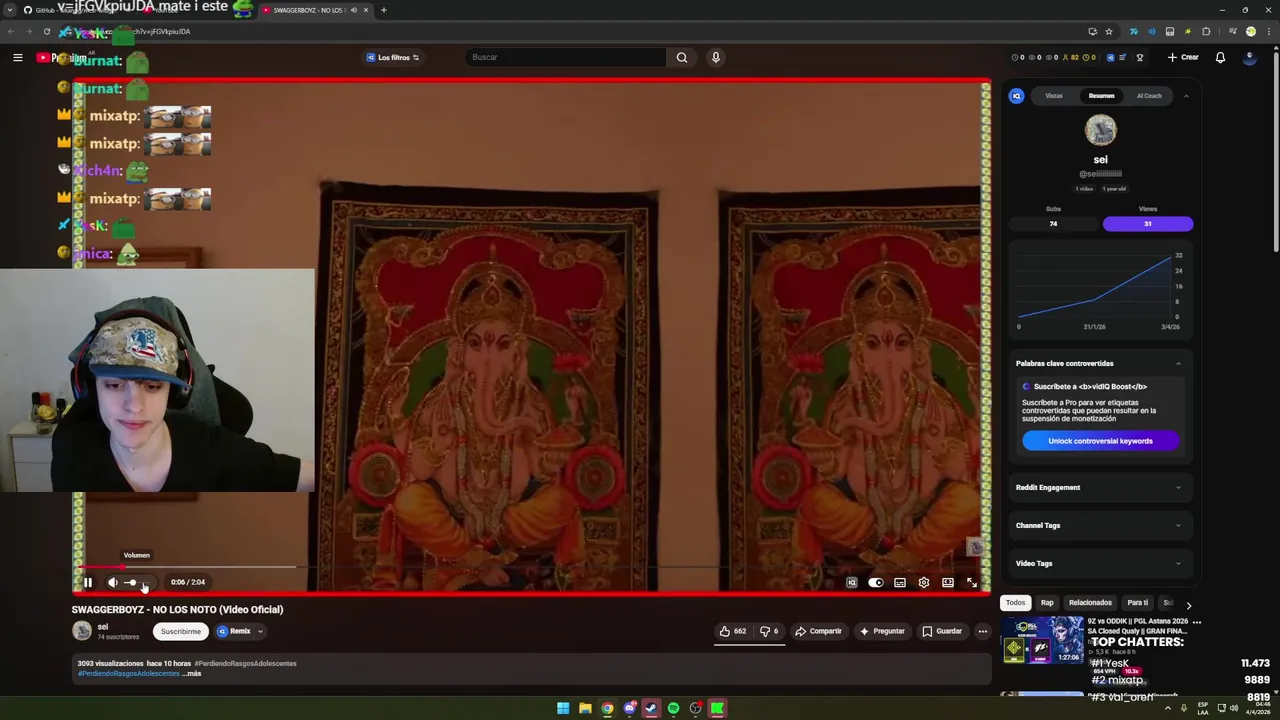Like the video with 662 likes

coord(733,631)
